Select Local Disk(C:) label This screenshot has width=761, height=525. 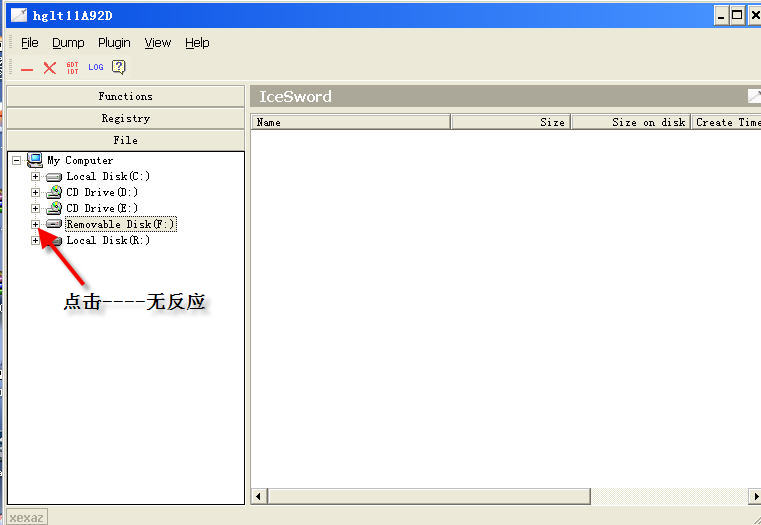click(x=108, y=176)
